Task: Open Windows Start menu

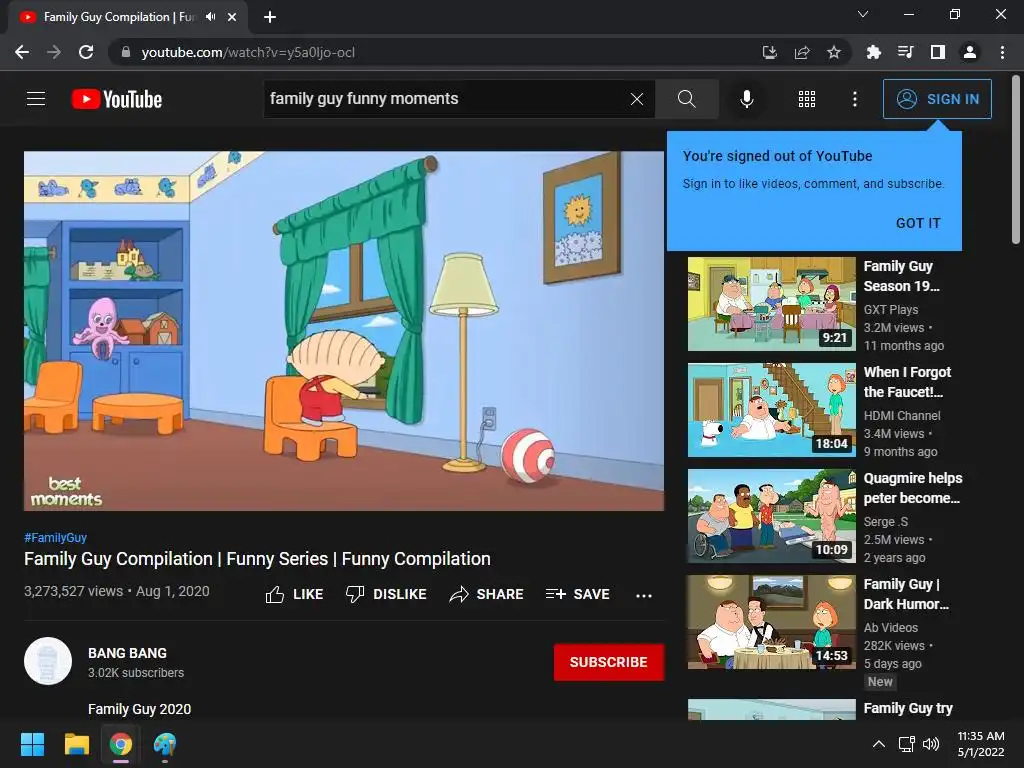Action: (x=32, y=744)
